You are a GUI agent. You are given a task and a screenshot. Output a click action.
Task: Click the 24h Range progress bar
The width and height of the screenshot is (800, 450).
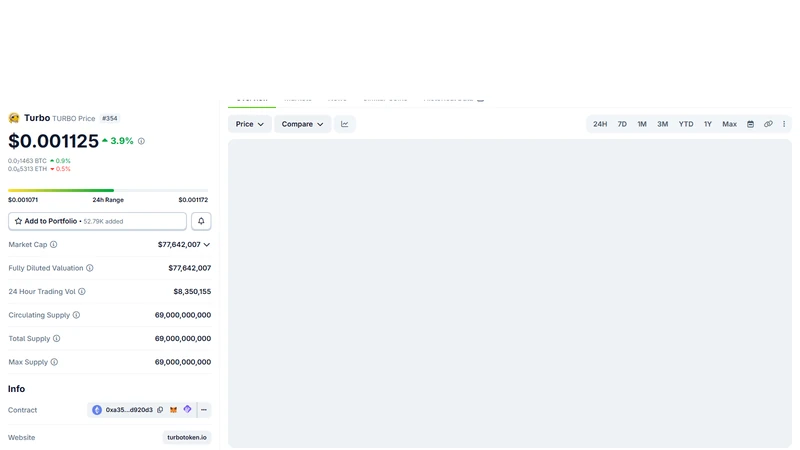(x=108, y=190)
